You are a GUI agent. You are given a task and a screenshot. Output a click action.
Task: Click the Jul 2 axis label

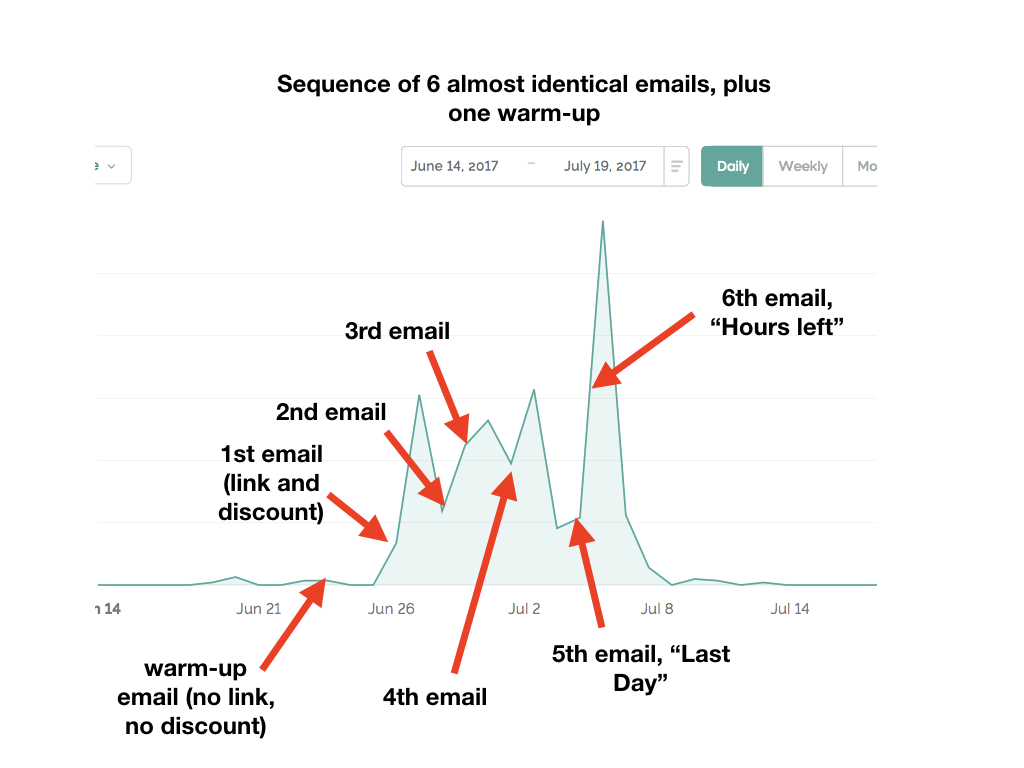[524, 608]
